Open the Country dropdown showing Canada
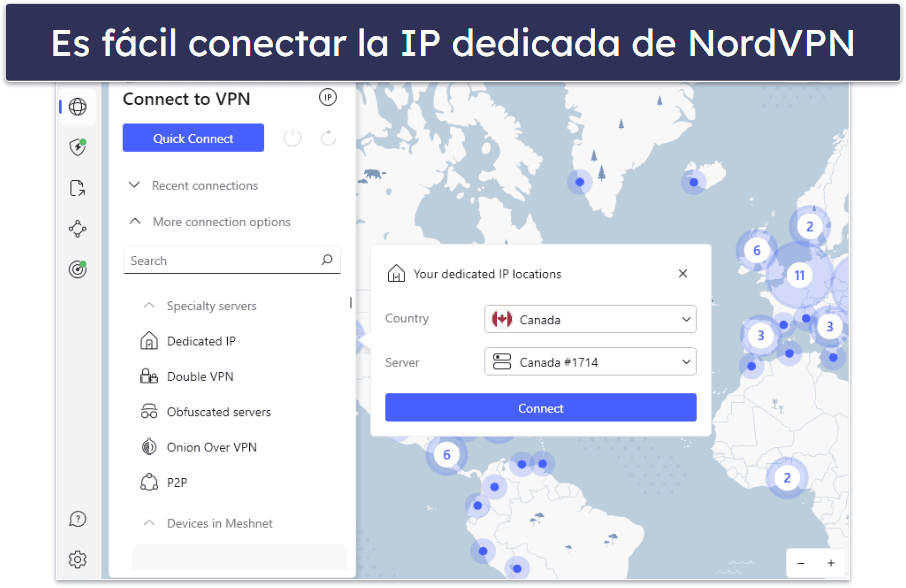Screen dimensions: 906x588 click(590, 319)
